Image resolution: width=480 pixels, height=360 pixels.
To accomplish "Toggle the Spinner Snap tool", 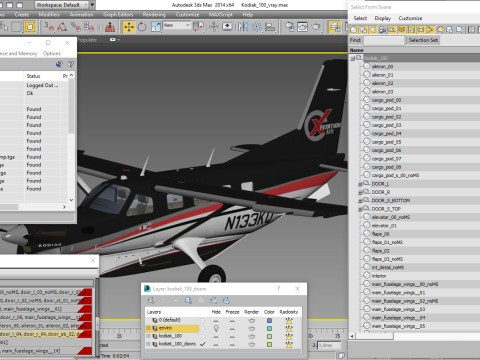I will point(89,27).
